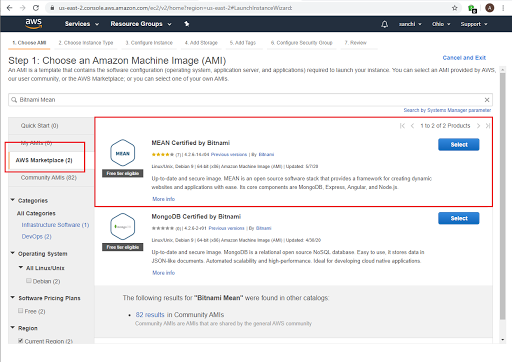
Task: Open the Resource Groups dropdown
Action: (x=141, y=24)
